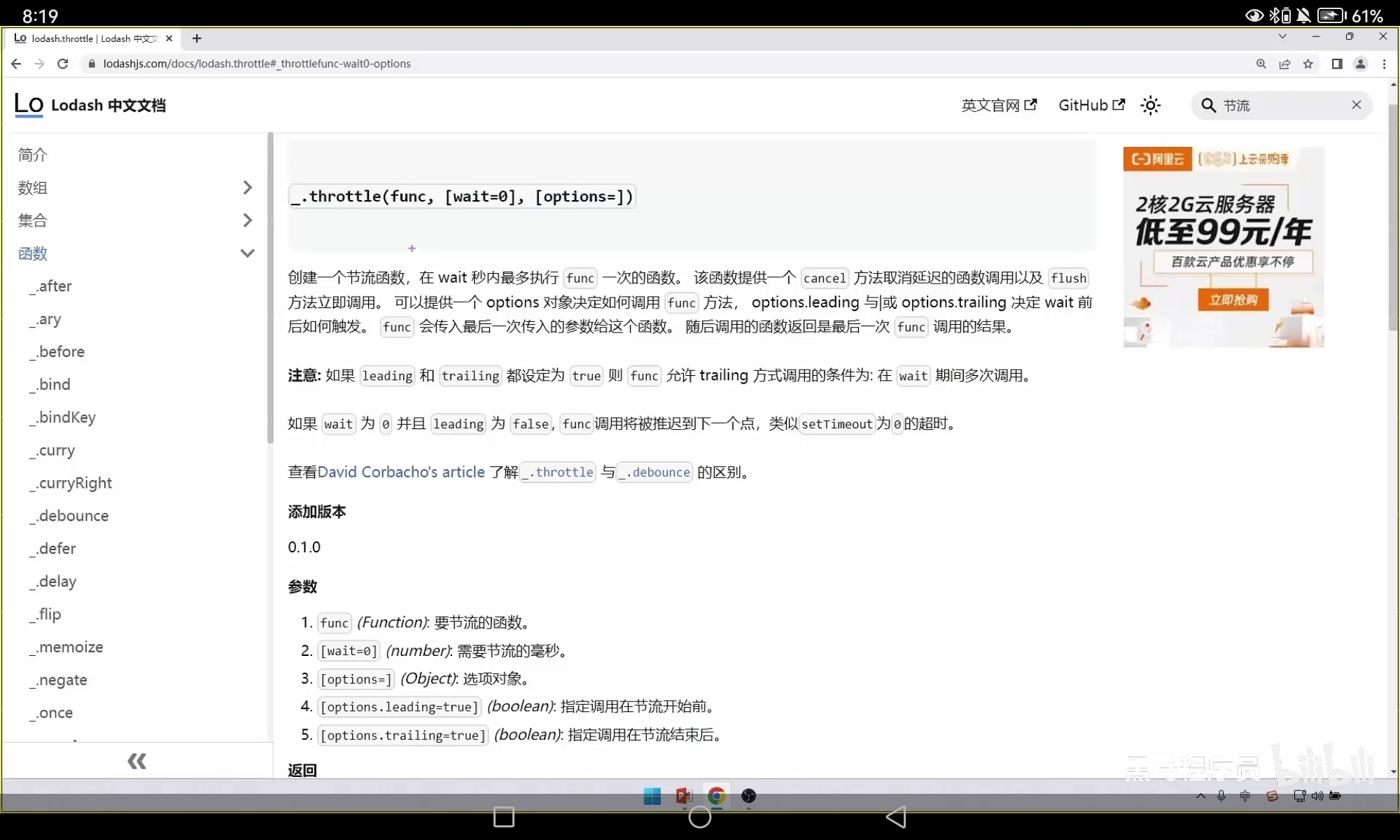Expand the 数组 sidebar section
This screenshot has width=1400, height=840.
pos(247,188)
